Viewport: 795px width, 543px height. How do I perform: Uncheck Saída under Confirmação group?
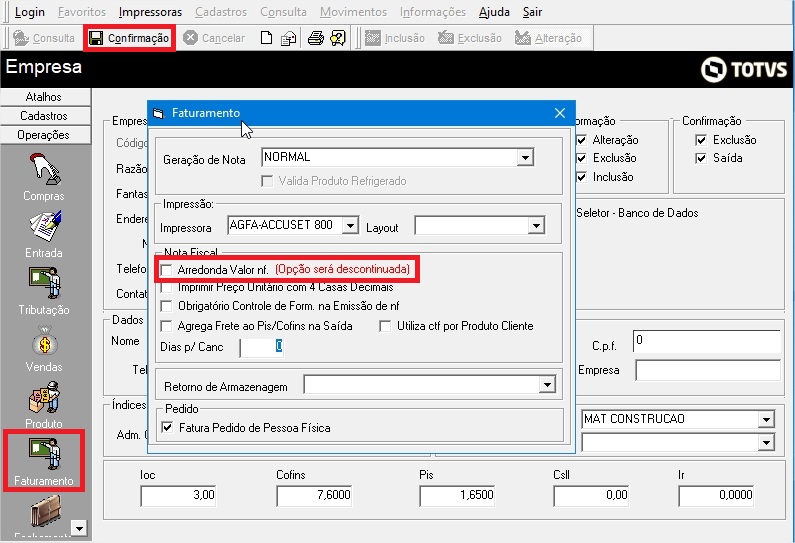[701, 158]
